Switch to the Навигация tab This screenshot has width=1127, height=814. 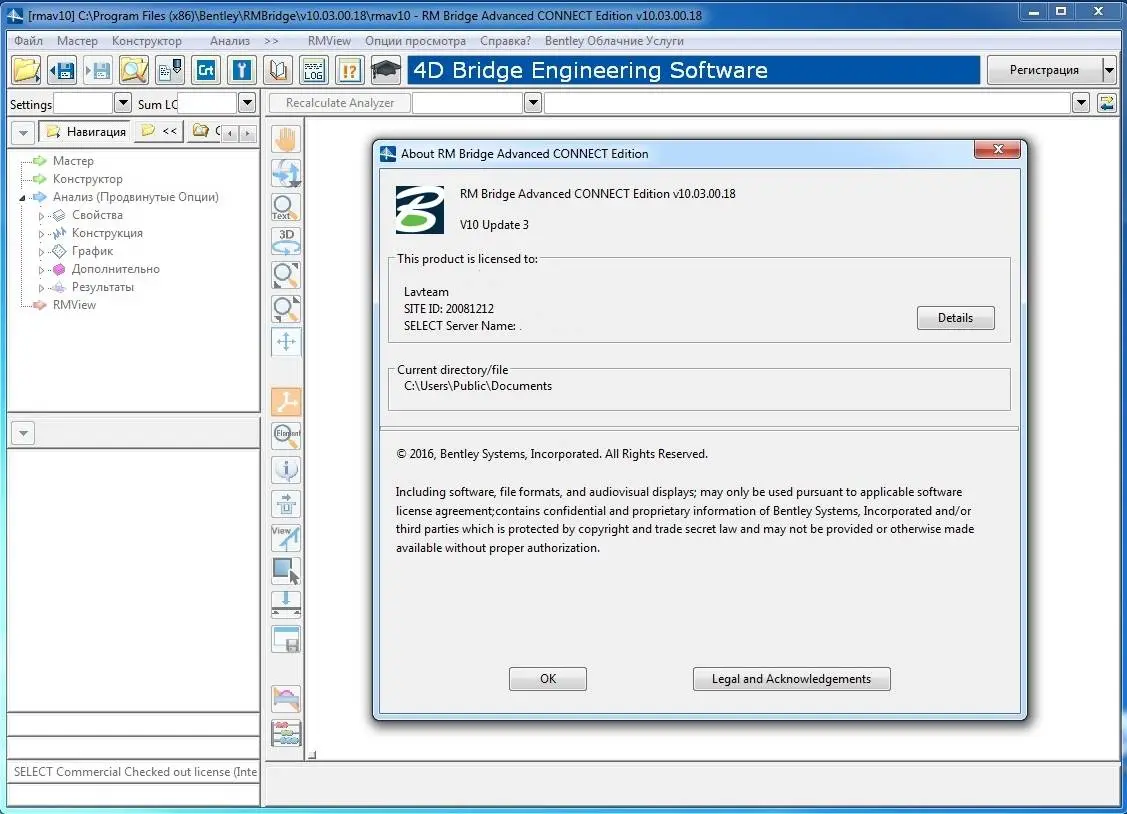tap(86, 131)
